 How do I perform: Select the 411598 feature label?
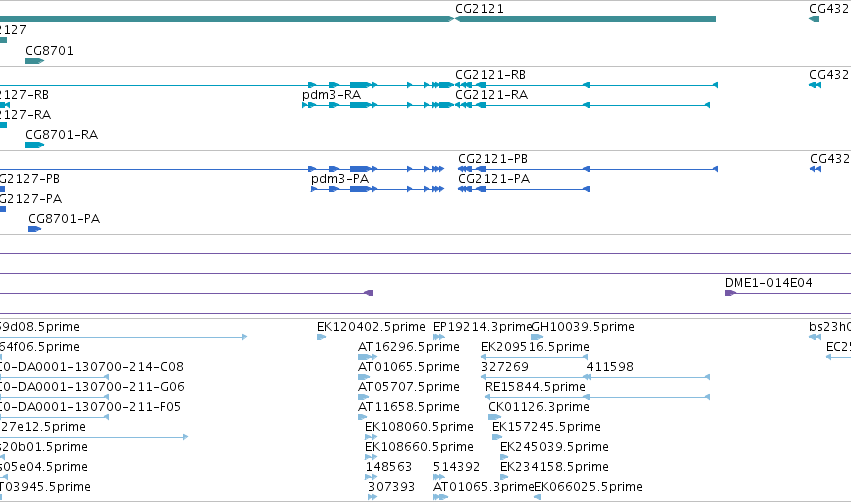[610, 367]
